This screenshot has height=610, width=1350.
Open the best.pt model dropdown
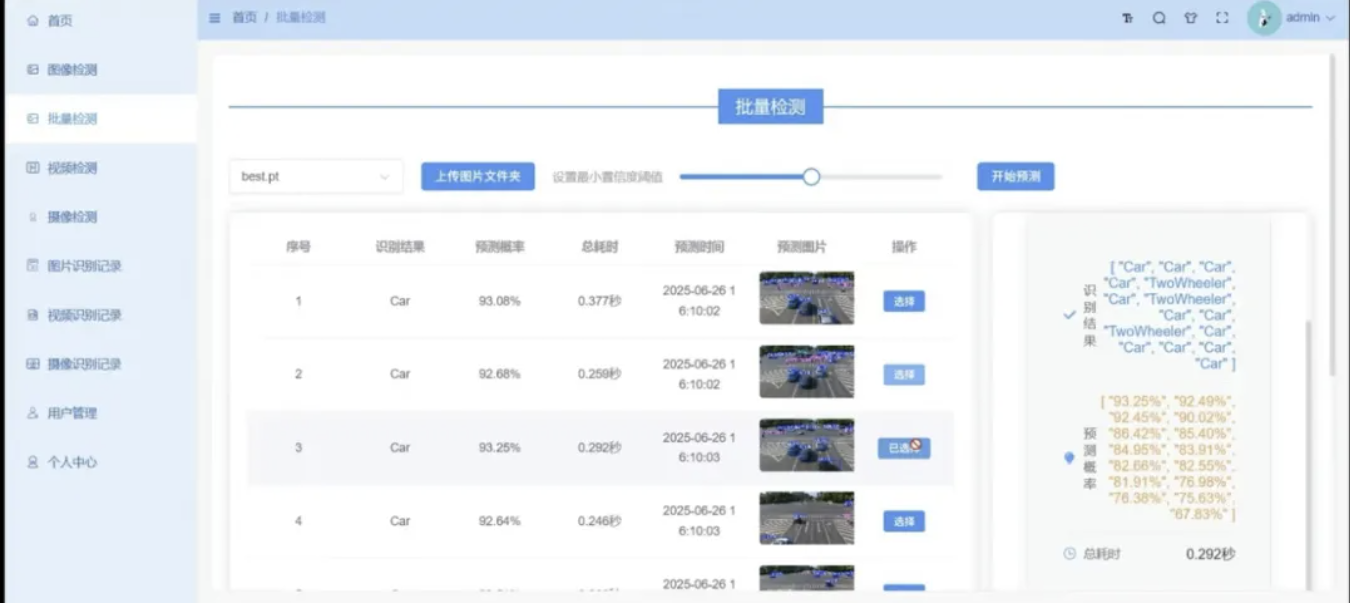pyautogui.click(x=316, y=176)
